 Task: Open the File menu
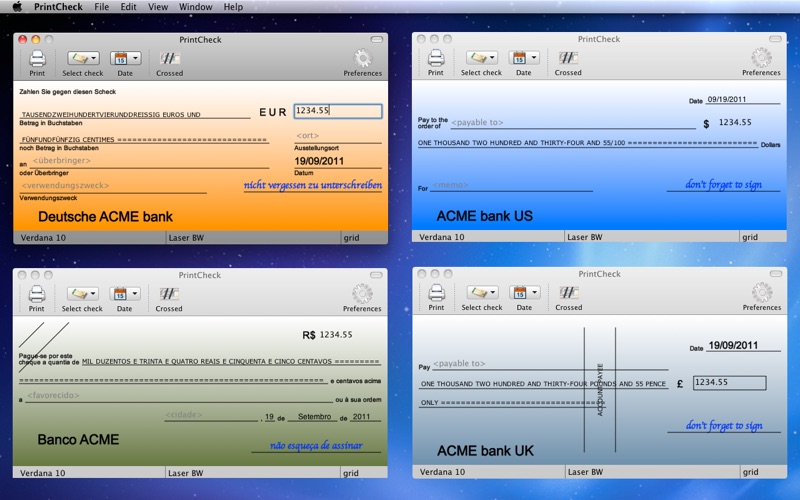pyautogui.click(x=102, y=7)
